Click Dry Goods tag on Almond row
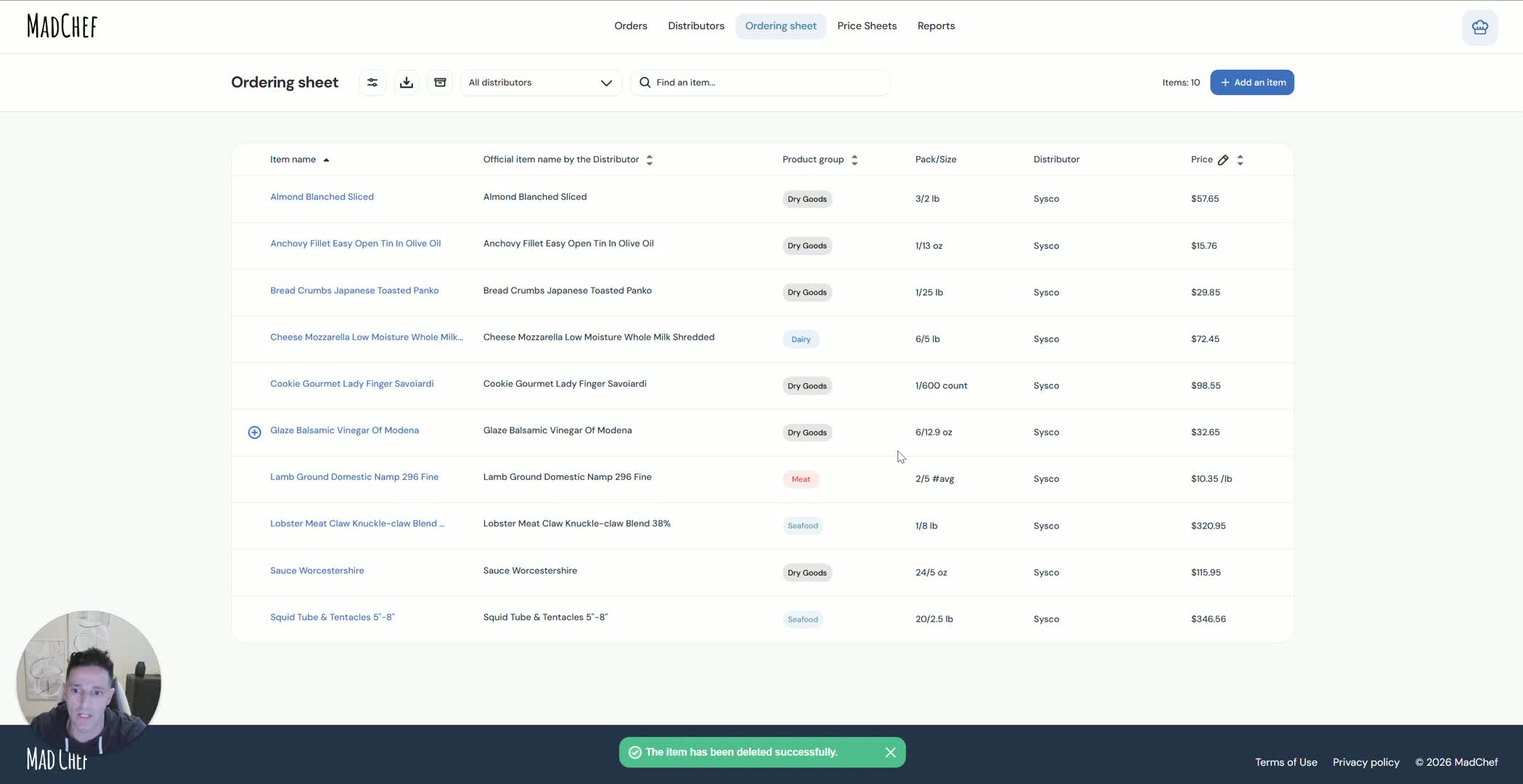Screen dimensions: 1523x784 click(x=807, y=200)
